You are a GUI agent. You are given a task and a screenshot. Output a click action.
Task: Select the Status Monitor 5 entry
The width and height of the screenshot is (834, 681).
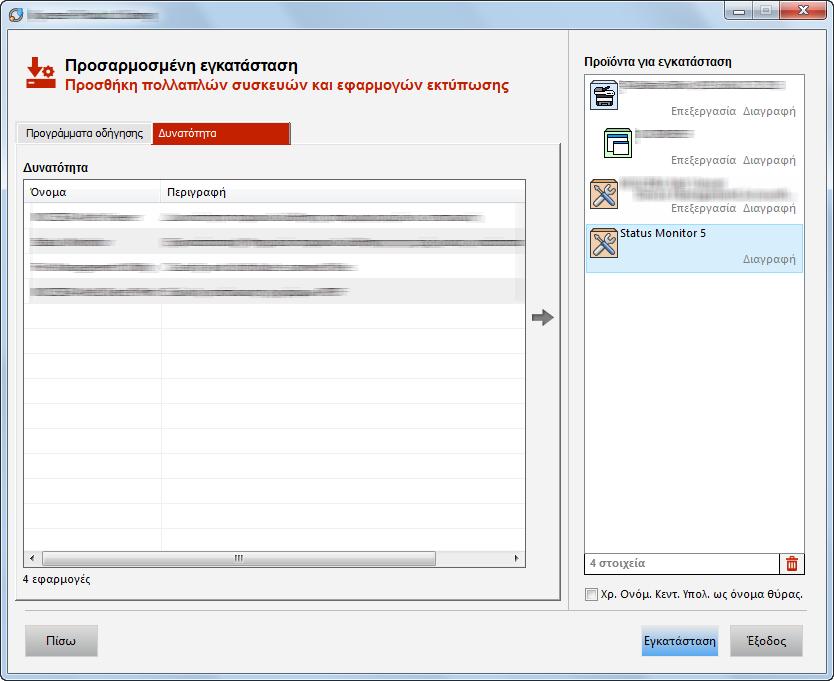click(694, 248)
